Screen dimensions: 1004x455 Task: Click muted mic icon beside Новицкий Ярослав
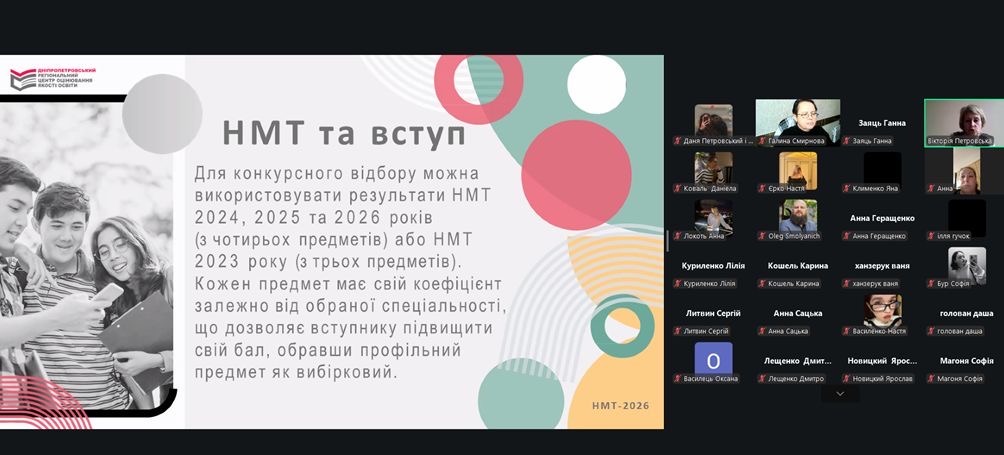point(846,379)
